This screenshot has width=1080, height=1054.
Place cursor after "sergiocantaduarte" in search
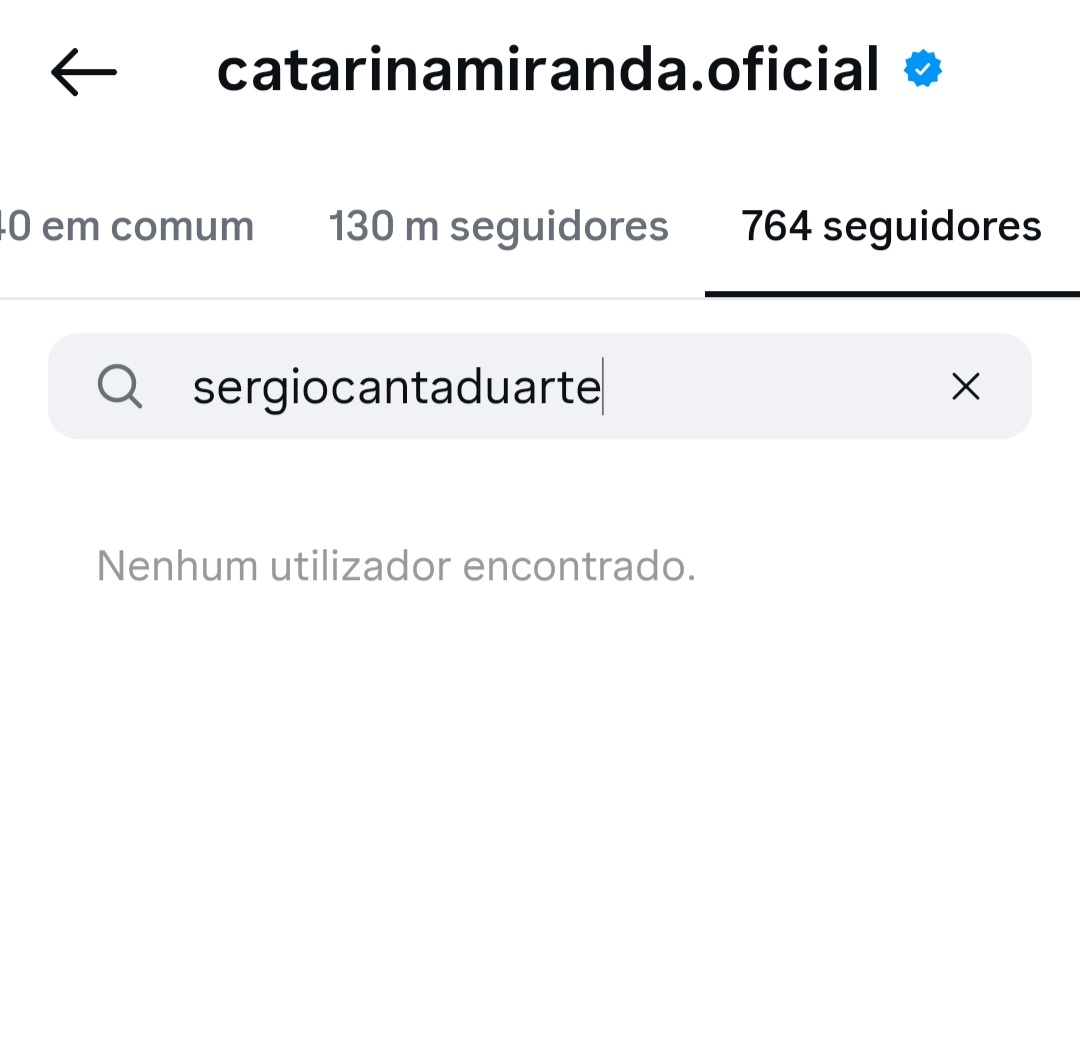tap(604, 387)
